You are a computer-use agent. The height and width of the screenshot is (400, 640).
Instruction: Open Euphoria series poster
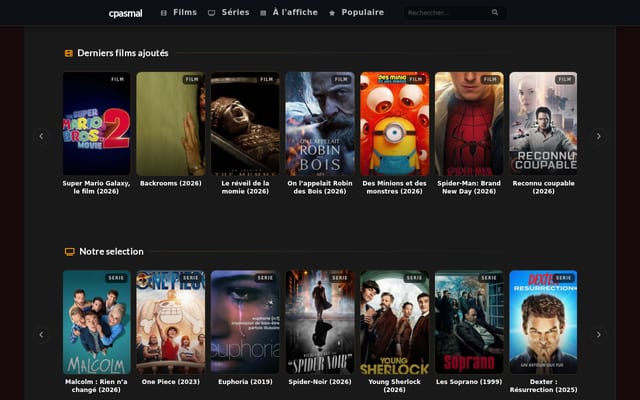click(245, 322)
